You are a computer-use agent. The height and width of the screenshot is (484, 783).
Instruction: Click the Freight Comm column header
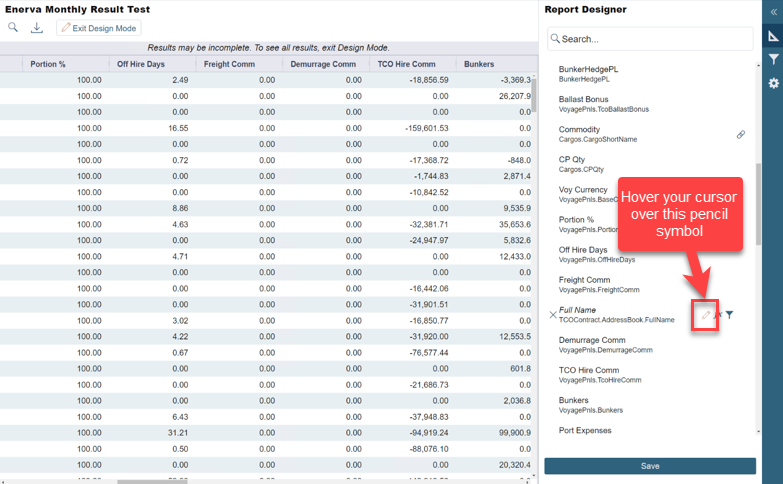pyautogui.click(x=231, y=64)
